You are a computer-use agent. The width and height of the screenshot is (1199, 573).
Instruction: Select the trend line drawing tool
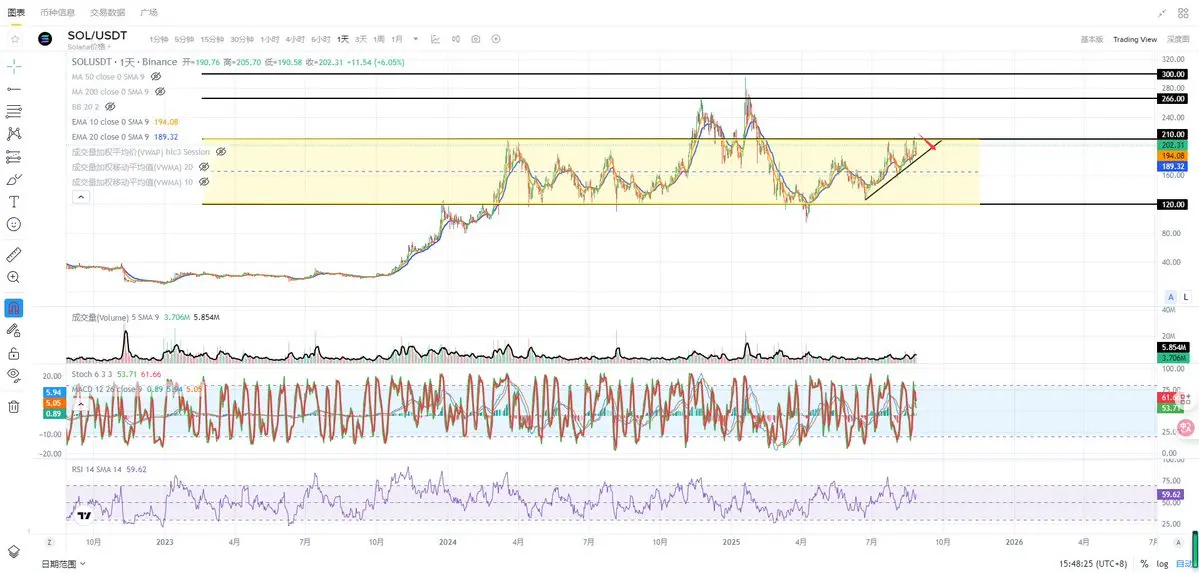pos(14,90)
